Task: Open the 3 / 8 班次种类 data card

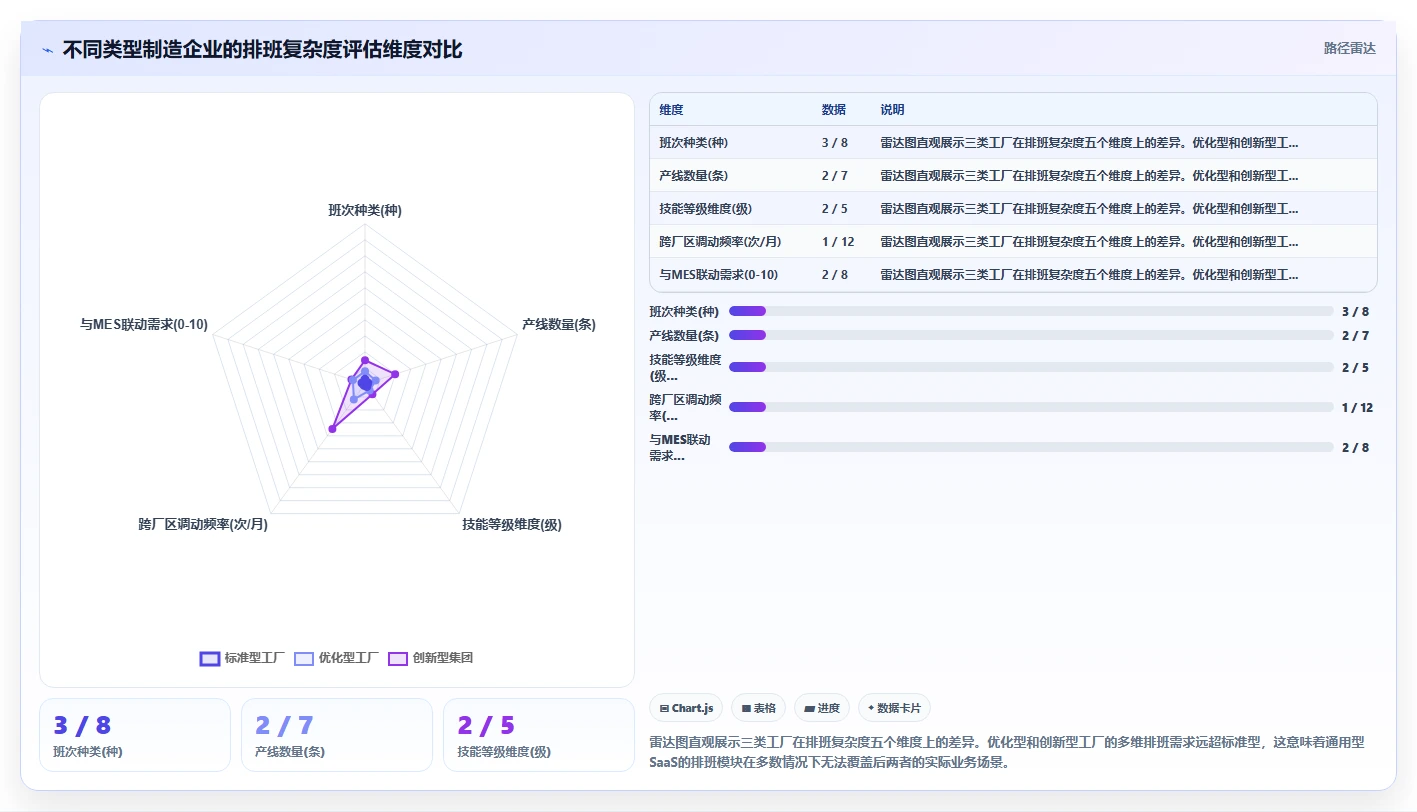Action: (135, 735)
